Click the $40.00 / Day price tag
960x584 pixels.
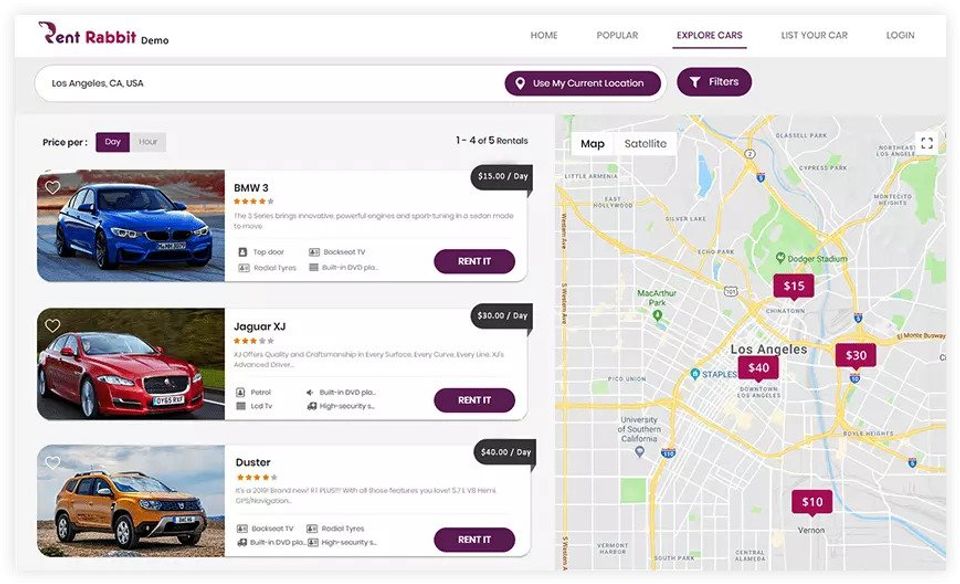coord(505,452)
